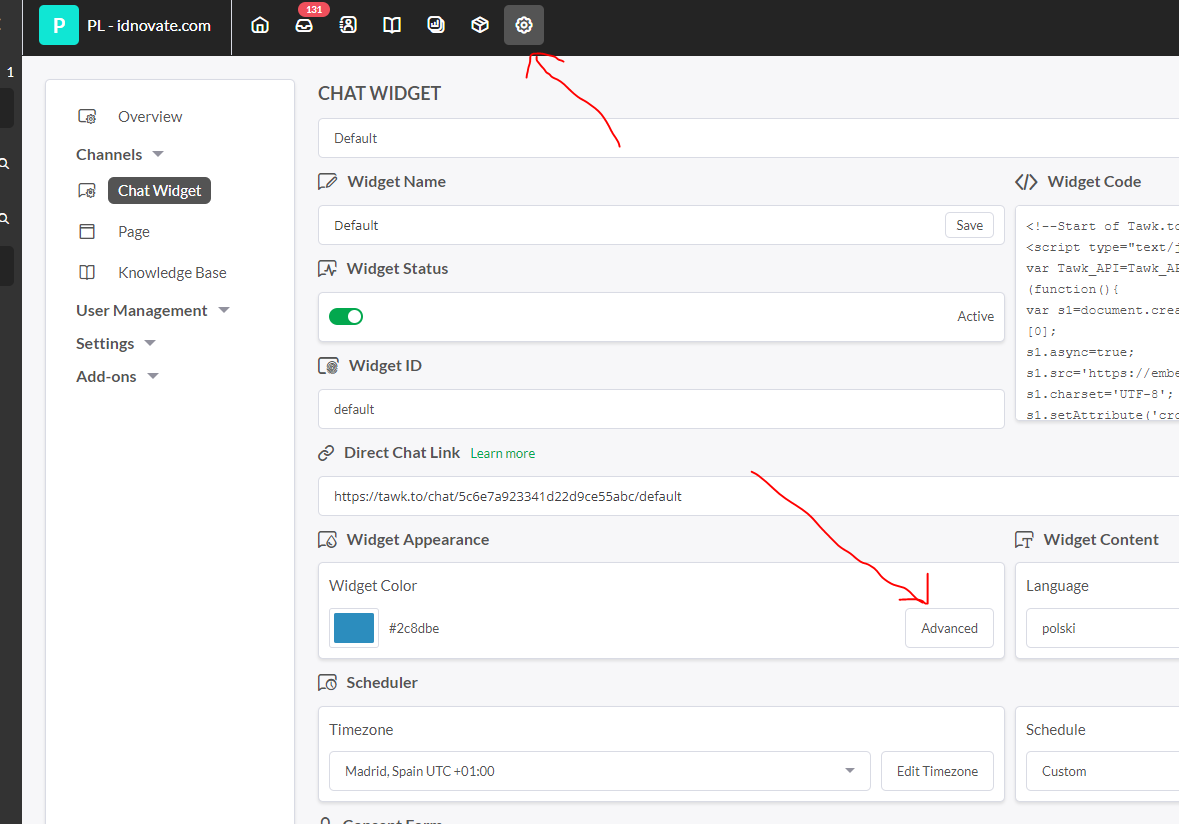Screen dimensions: 1179x824
Task: Select the PL - idnovate.com property name
Action: [149, 26]
